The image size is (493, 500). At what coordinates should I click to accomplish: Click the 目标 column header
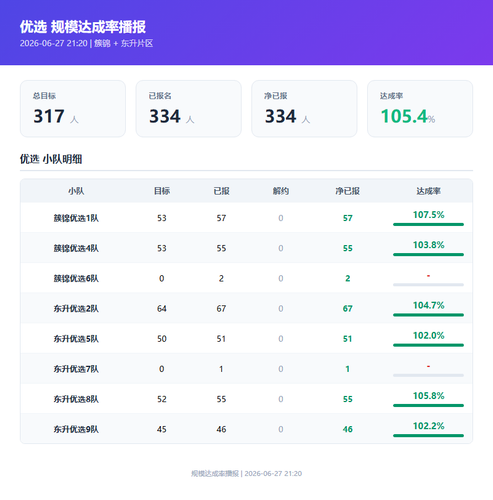point(162,191)
